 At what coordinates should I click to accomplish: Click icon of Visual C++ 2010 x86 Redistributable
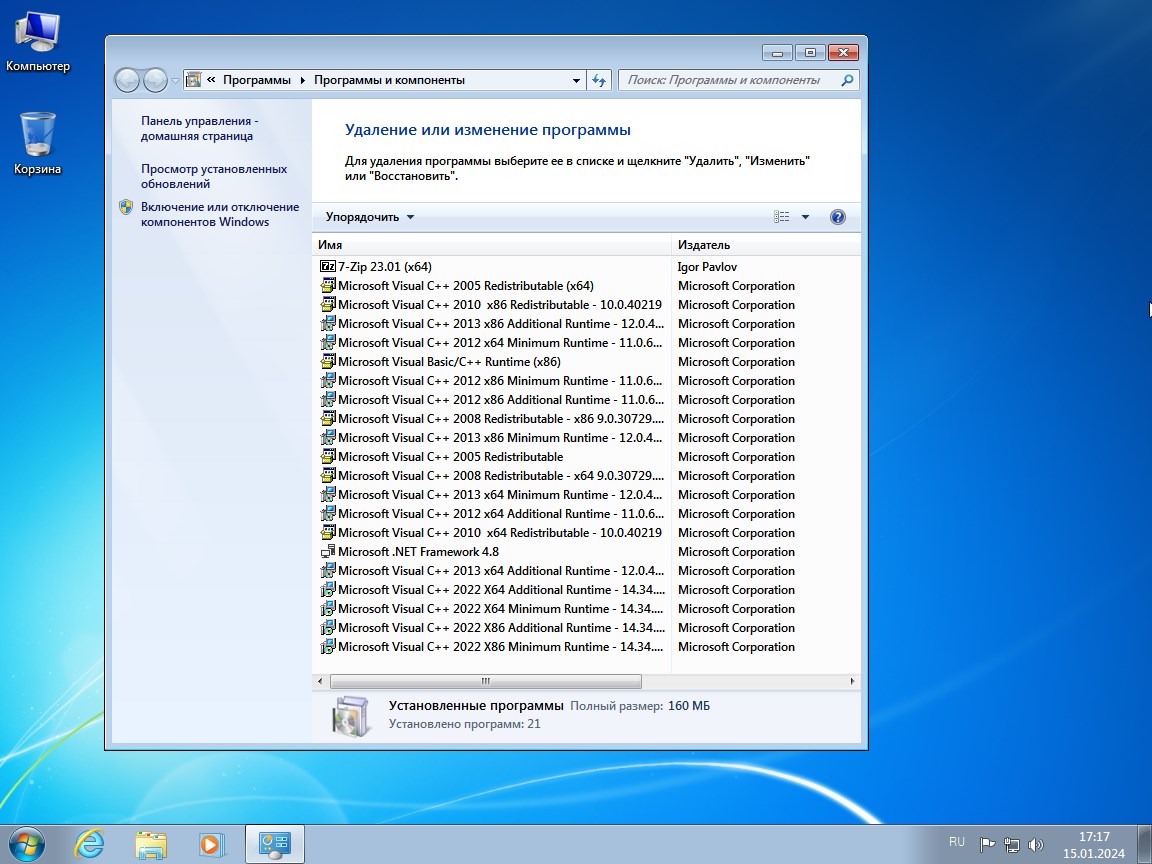point(328,305)
